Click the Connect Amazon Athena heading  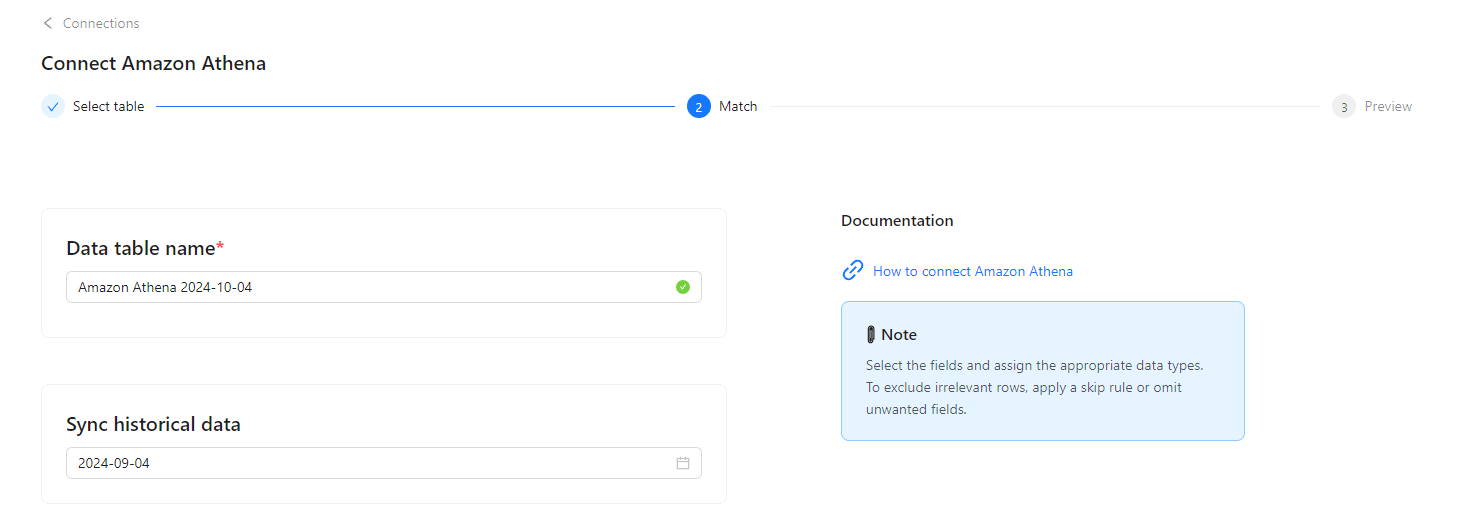pyautogui.click(x=154, y=64)
